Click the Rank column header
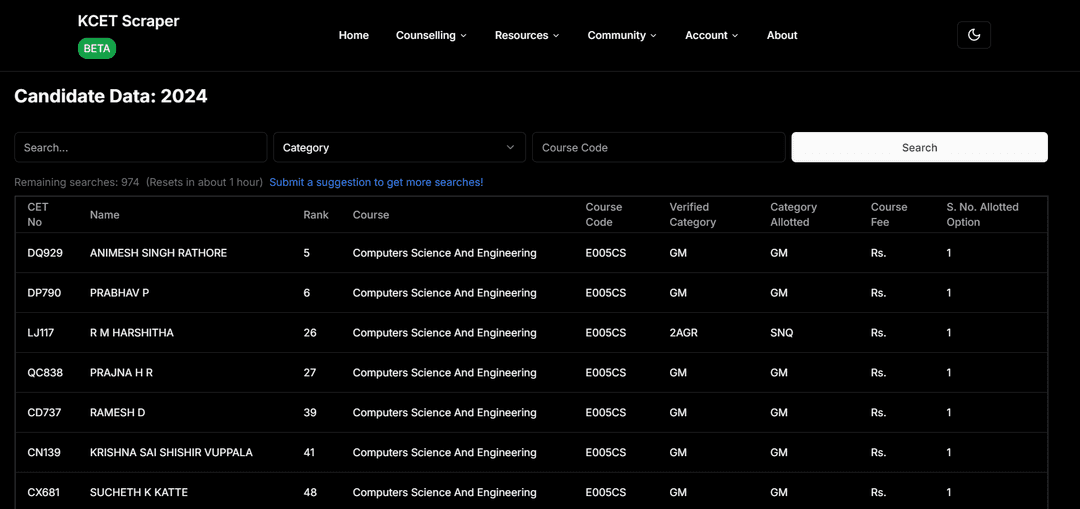The width and height of the screenshot is (1080, 509). (316, 215)
